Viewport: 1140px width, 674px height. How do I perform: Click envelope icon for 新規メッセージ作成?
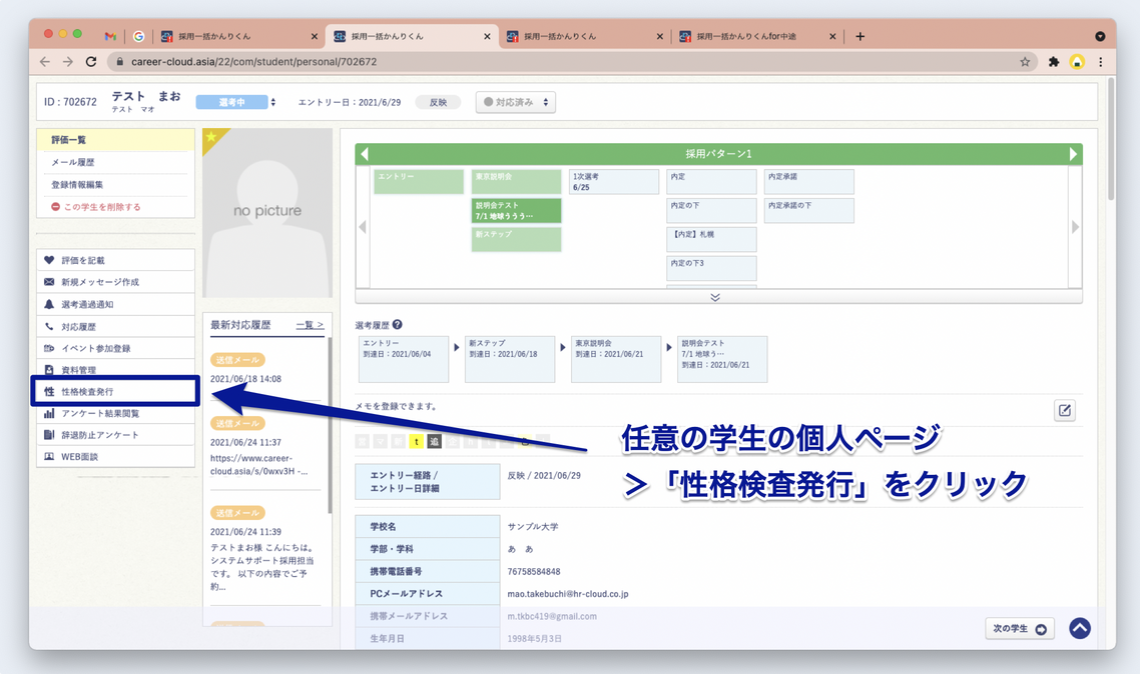tap(49, 282)
